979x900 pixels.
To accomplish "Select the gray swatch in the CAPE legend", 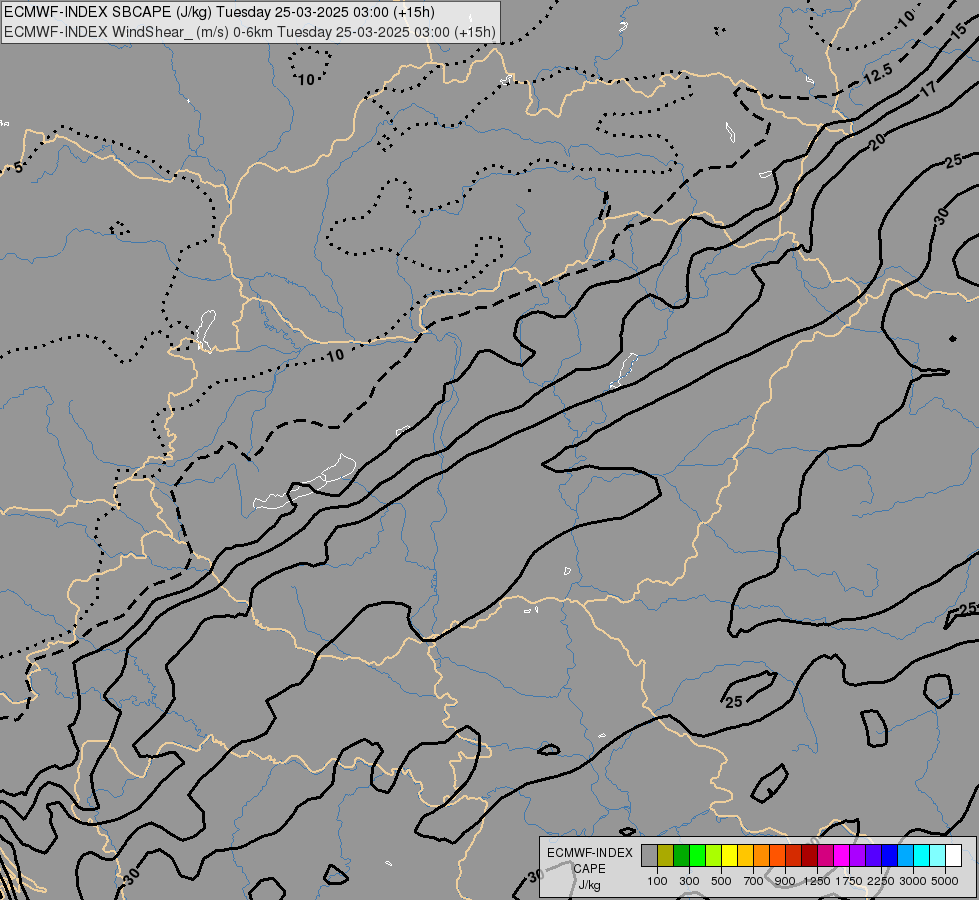I will click(x=649, y=856).
